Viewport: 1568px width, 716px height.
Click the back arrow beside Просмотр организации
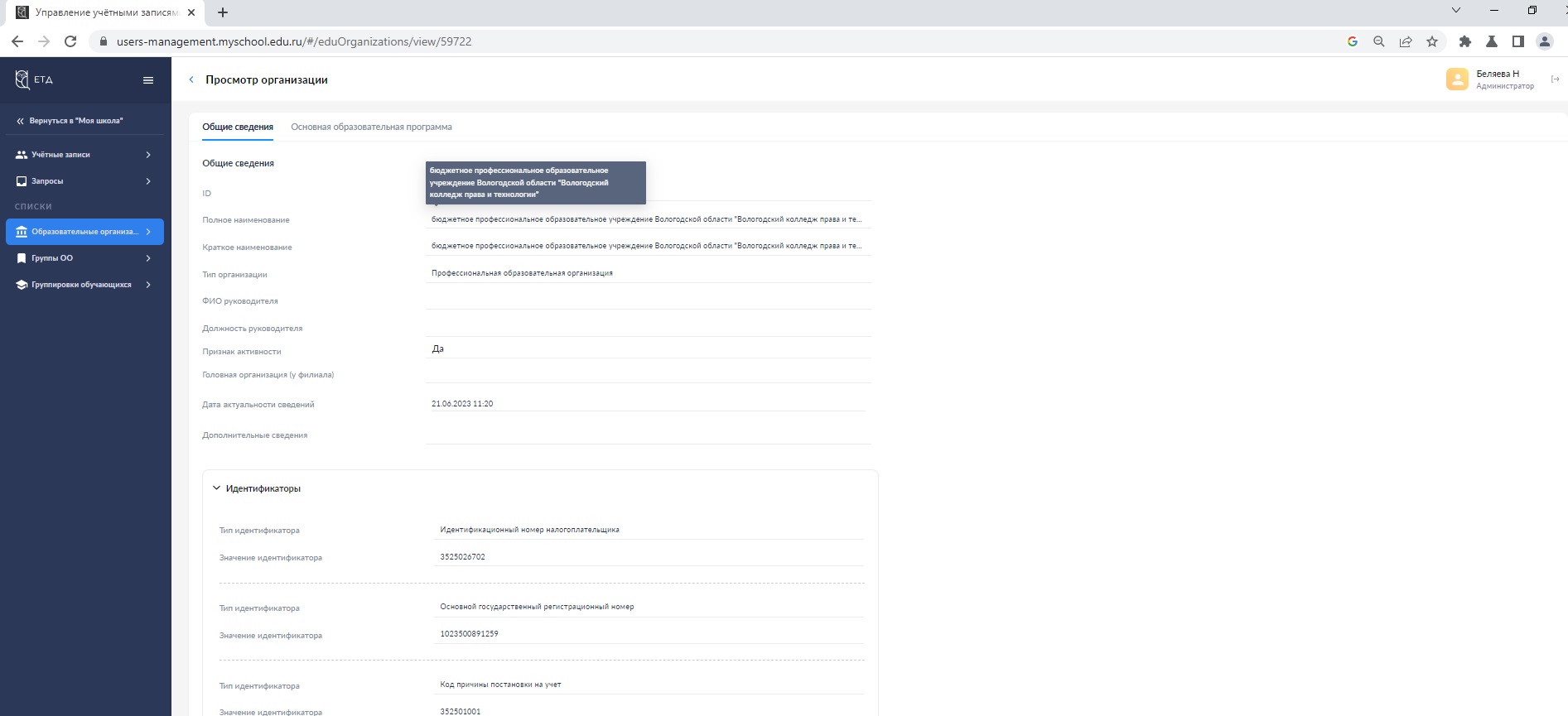click(191, 80)
